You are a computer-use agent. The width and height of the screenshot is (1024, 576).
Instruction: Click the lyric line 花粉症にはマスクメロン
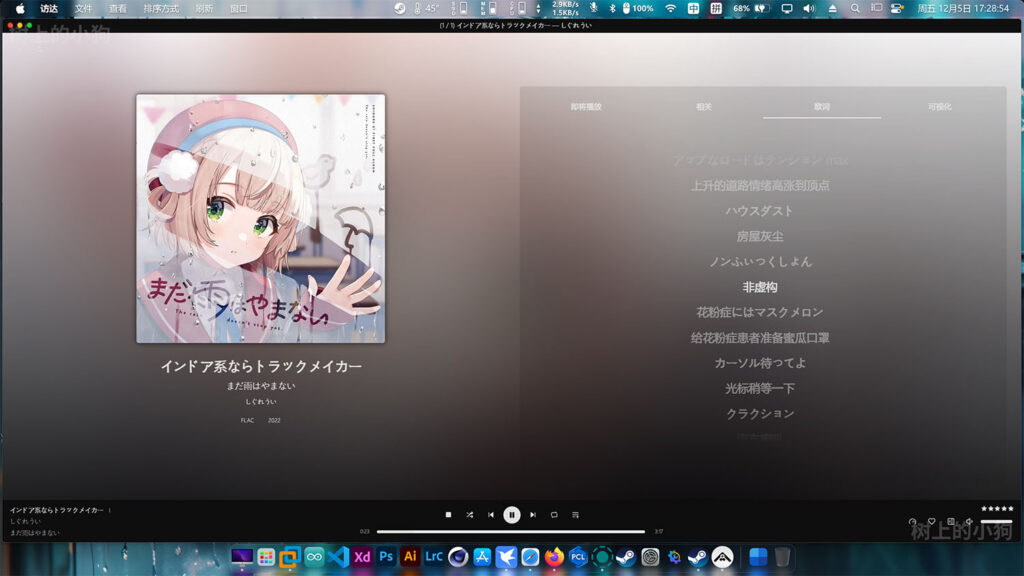click(x=760, y=312)
